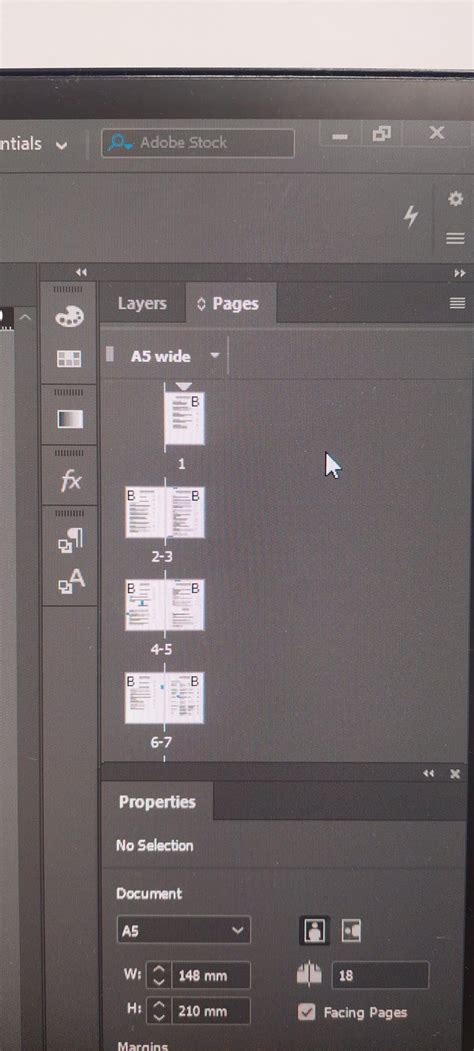474x1051 pixels.
Task: Open the gear settings icon
Action: 455,198
